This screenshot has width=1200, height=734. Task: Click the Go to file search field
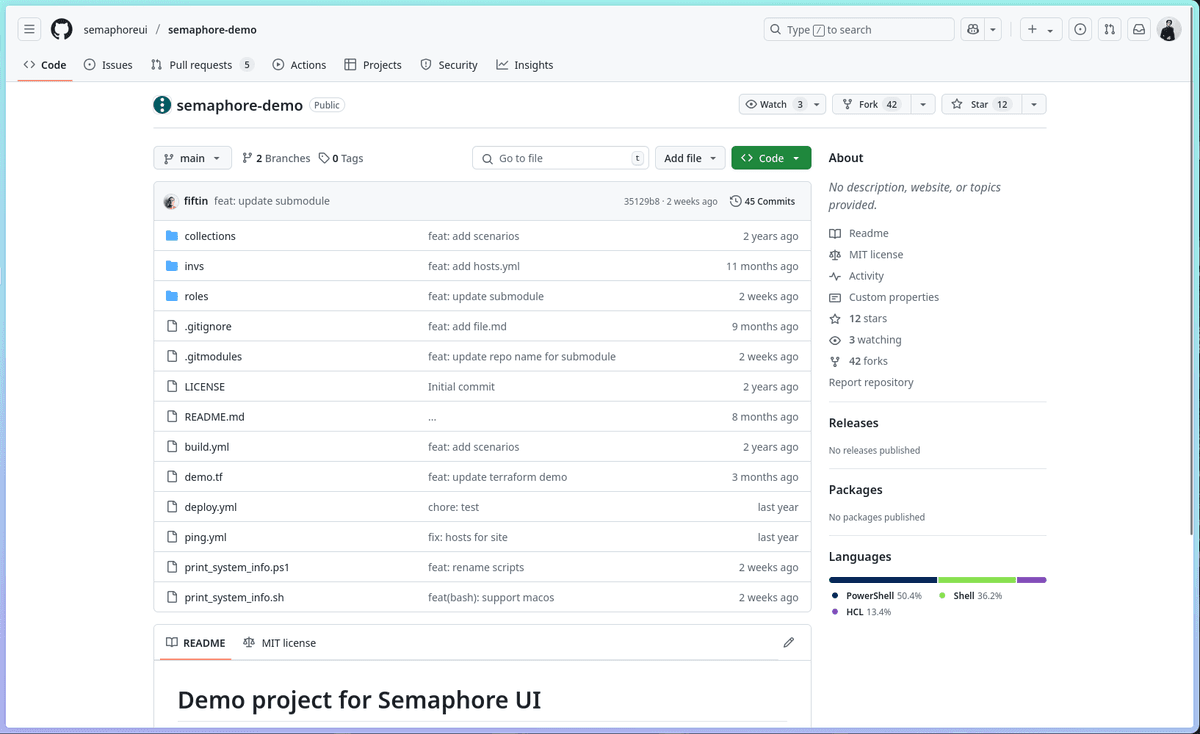(x=560, y=158)
